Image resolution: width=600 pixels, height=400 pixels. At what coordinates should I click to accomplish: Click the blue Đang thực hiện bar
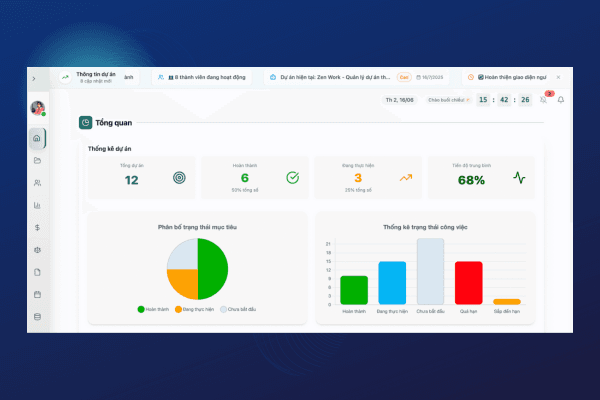click(392, 283)
